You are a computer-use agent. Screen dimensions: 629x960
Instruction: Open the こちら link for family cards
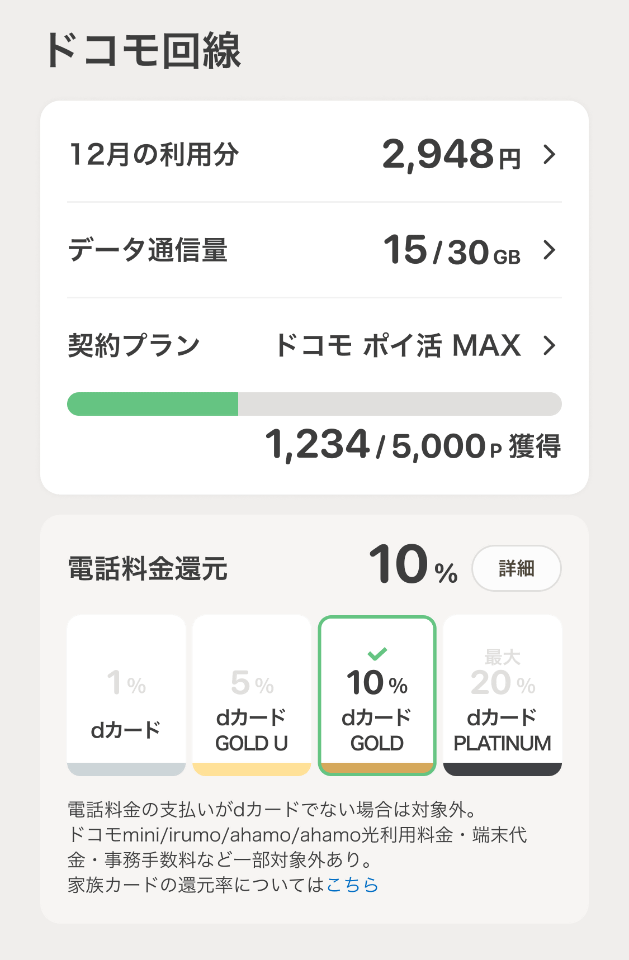tap(352, 884)
